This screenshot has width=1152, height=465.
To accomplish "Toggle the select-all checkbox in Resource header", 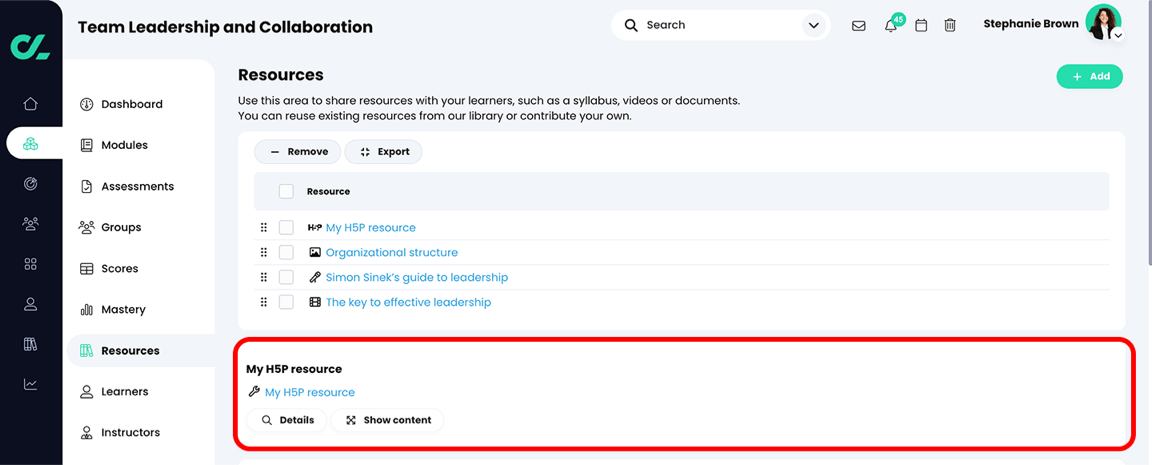I will (286, 191).
